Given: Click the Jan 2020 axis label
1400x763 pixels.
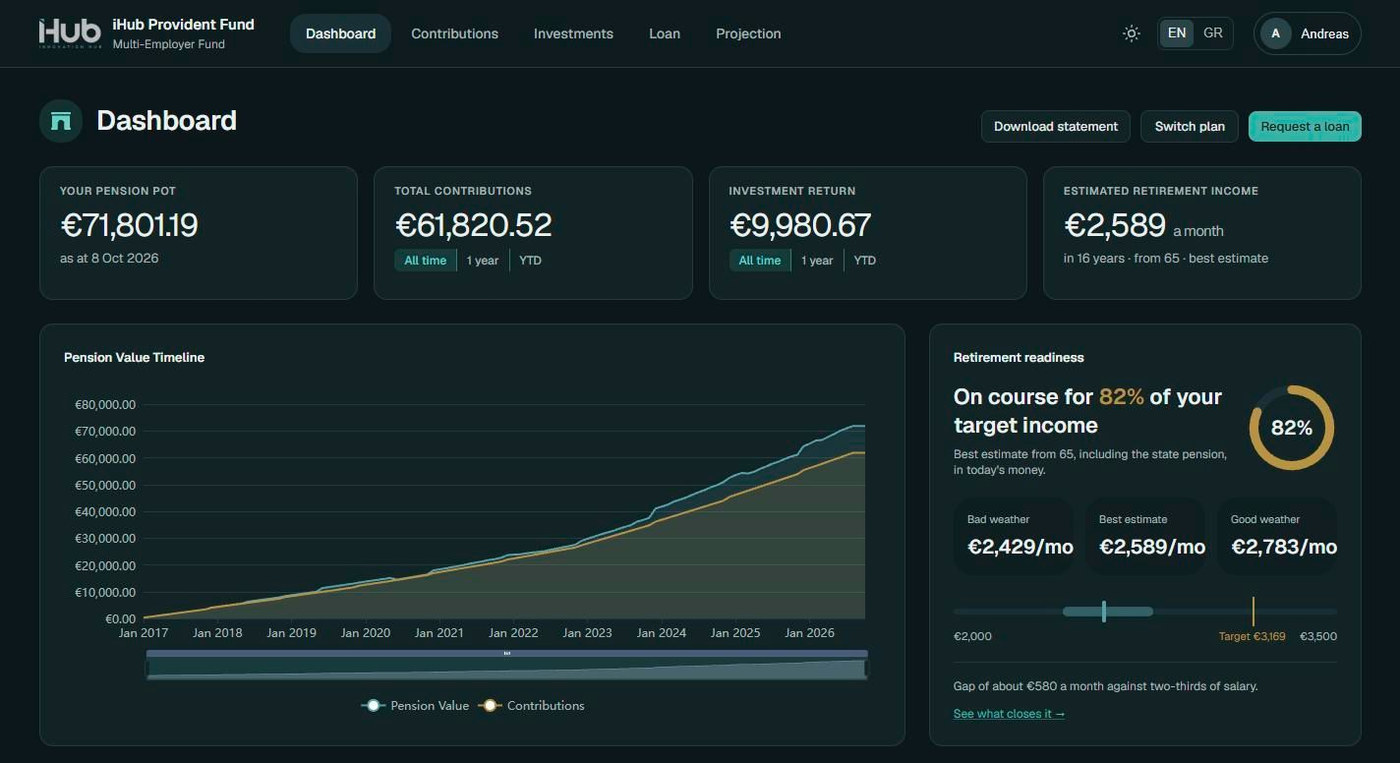Looking at the screenshot, I should click(x=365, y=633).
